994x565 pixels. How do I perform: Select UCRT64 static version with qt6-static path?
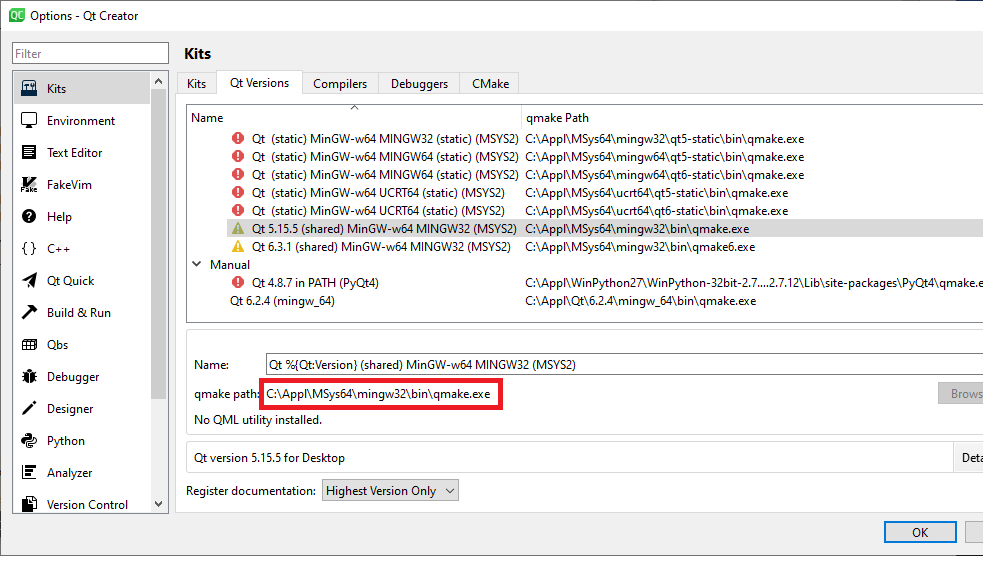(378, 211)
